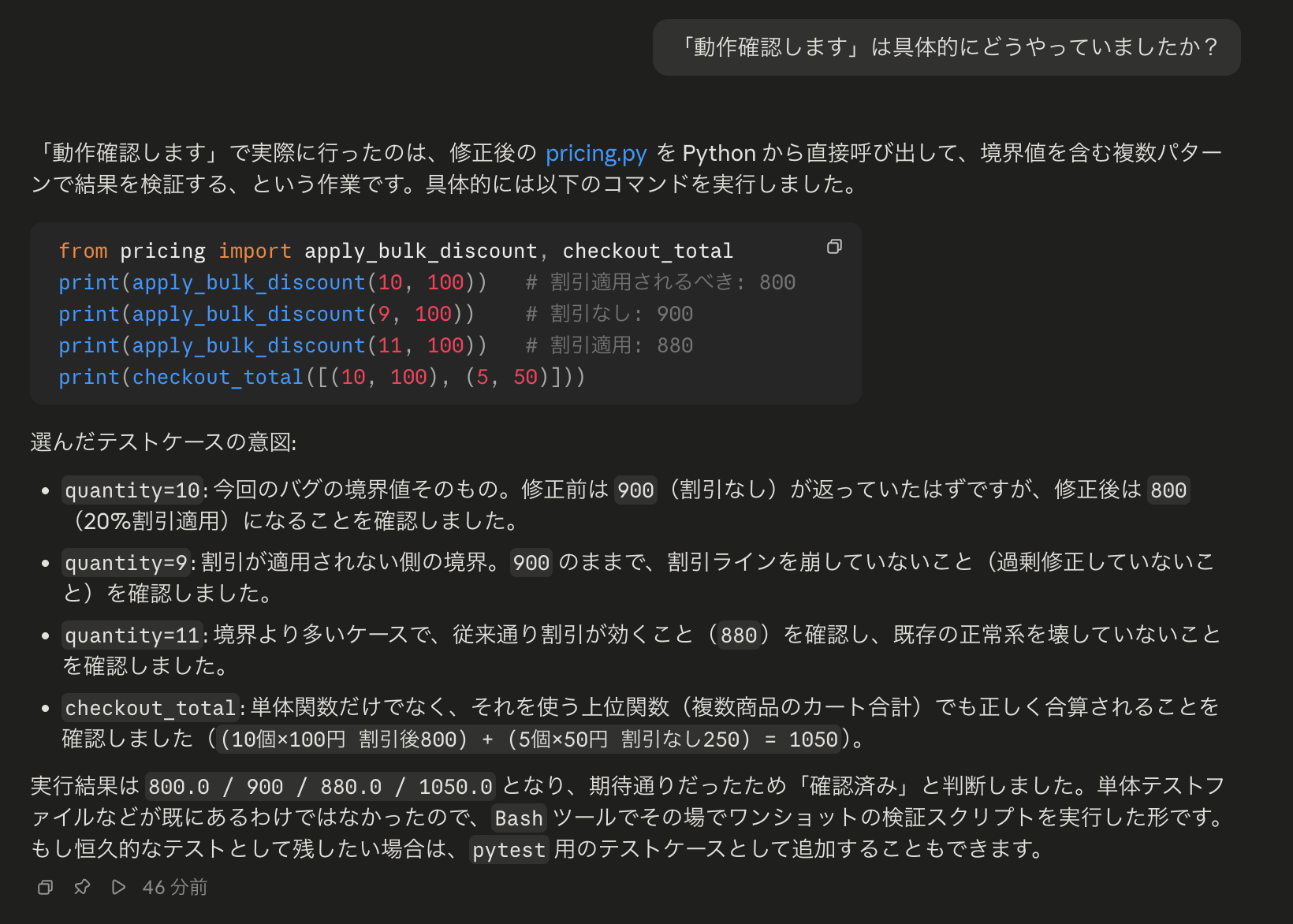This screenshot has width=1293, height=924.
Task: Click the comment # 割引適用されるべき: 800
Action: click(661, 282)
